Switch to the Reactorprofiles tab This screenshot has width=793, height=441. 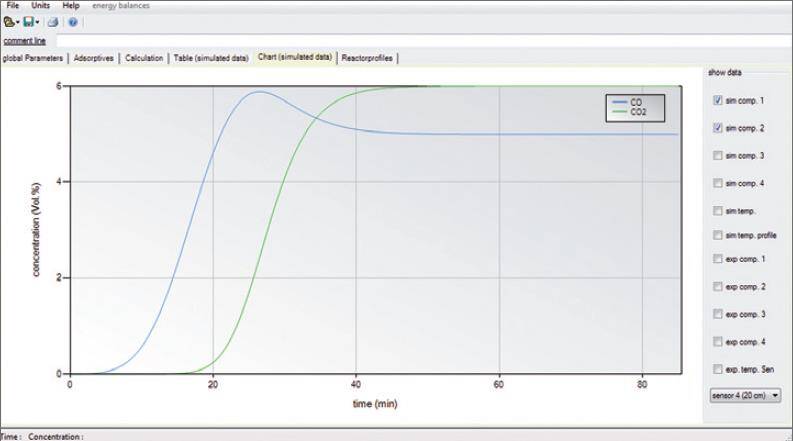[x=367, y=58]
